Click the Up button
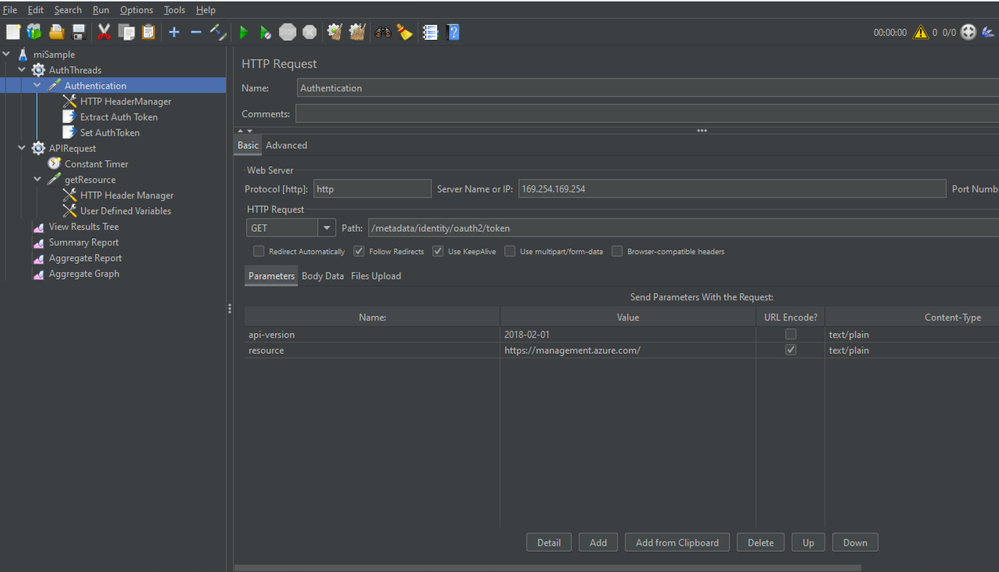 point(808,543)
